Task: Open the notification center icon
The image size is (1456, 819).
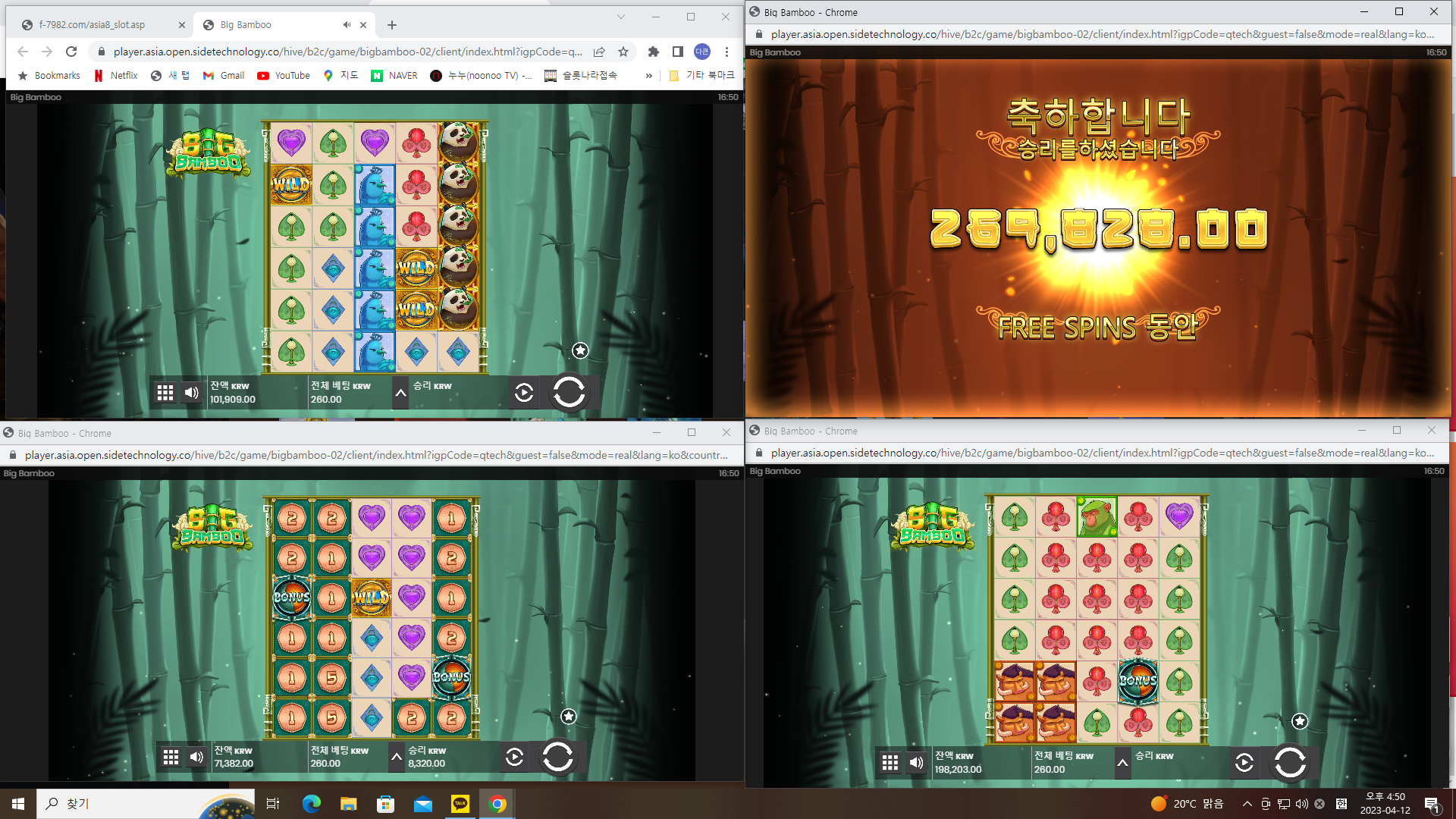Action: pos(1432,804)
